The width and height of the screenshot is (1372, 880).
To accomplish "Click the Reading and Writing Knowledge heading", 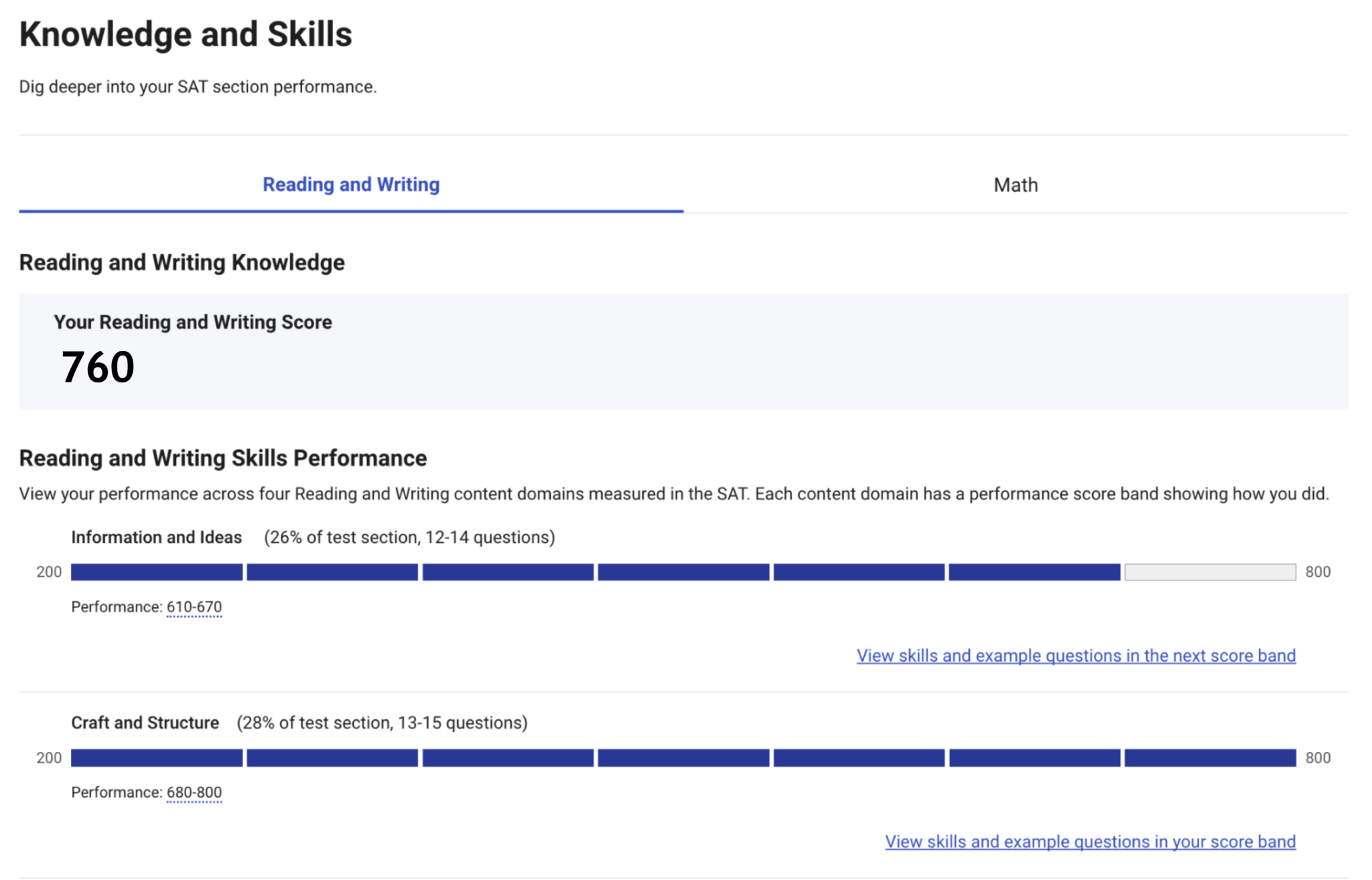I will point(181,262).
